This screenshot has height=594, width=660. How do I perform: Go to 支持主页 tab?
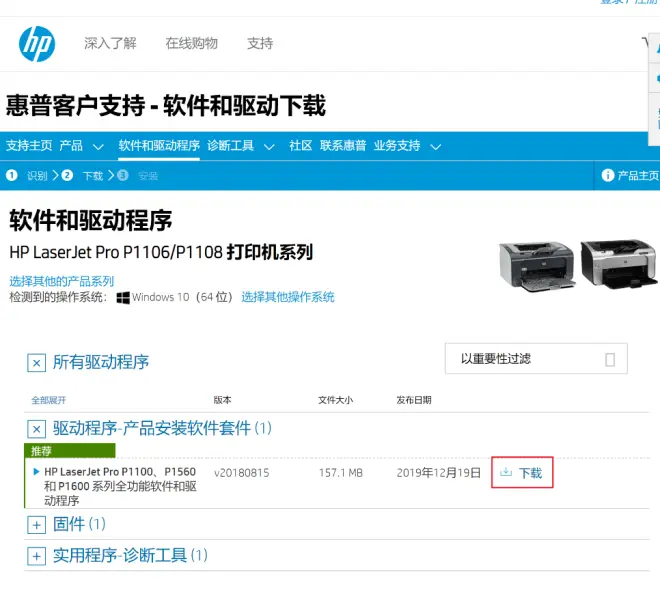point(29,146)
